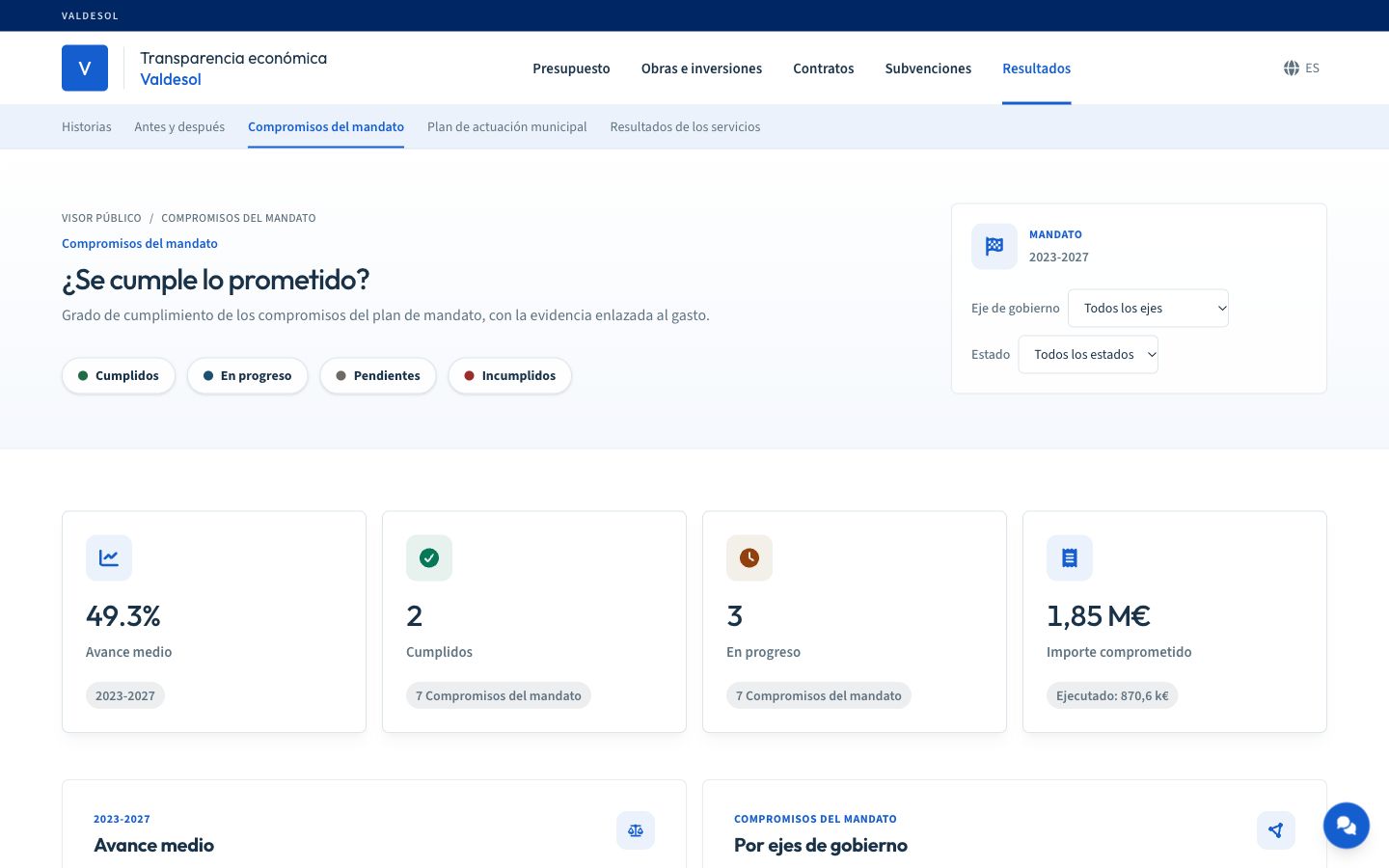This screenshot has height=868, width=1389.
Task: Toggle the Pendientes status filter
Action: (x=378, y=376)
